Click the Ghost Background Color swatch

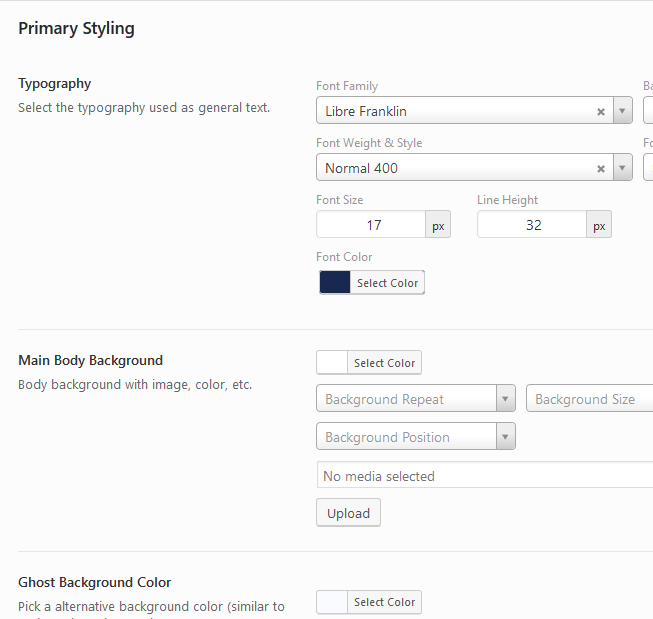(x=332, y=602)
